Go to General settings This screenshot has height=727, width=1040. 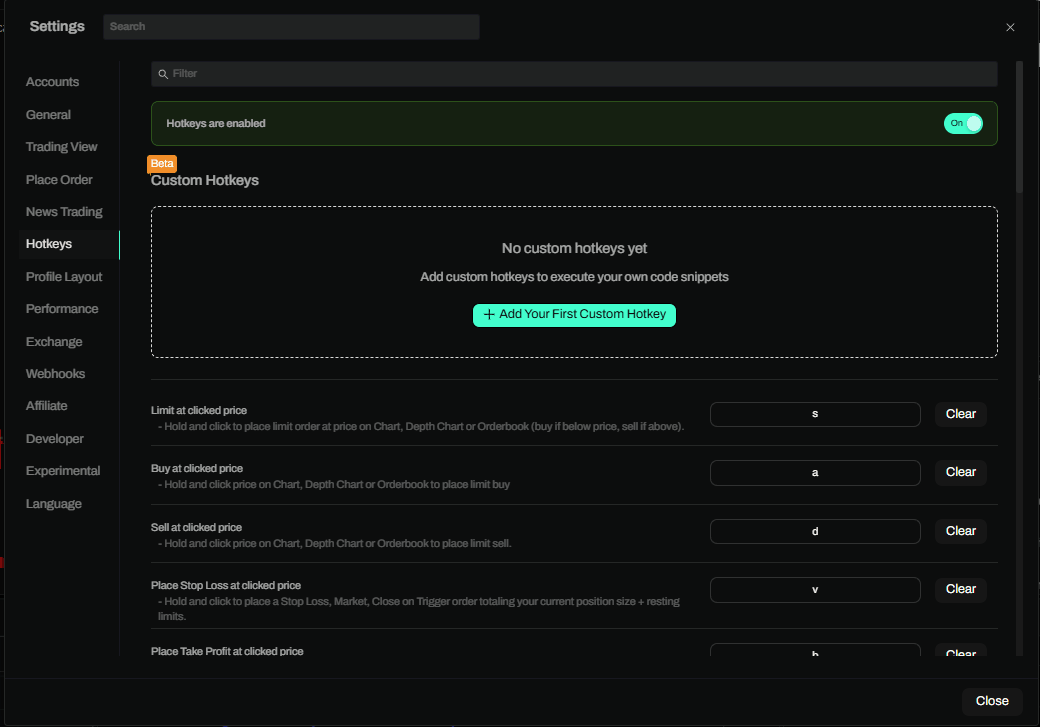[48, 115]
